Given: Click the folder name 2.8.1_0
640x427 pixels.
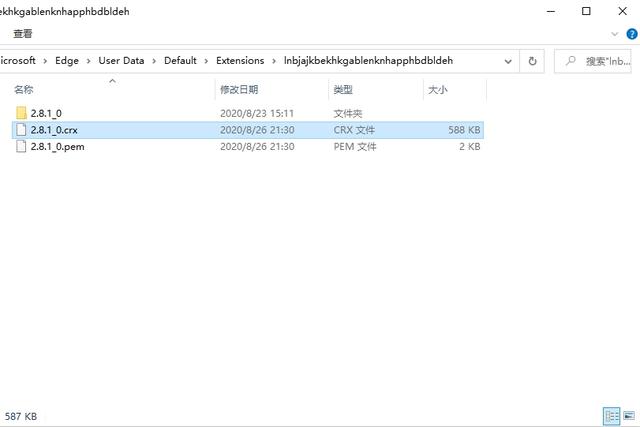Looking at the screenshot, I should [x=46, y=113].
